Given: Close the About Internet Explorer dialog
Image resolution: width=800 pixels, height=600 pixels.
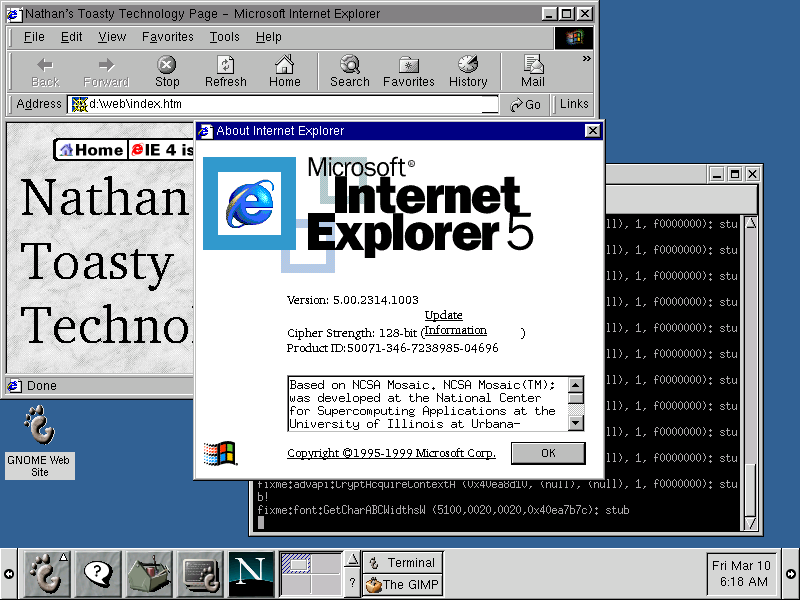Looking at the screenshot, I should 592,131.
